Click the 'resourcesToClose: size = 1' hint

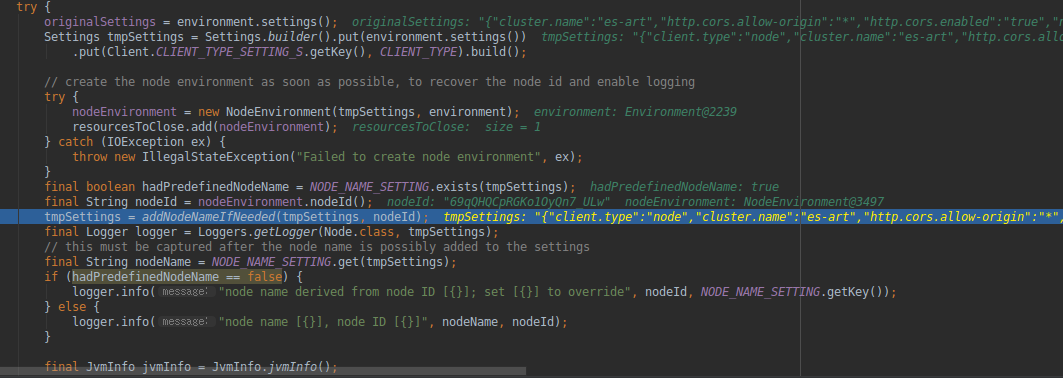[446, 127]
